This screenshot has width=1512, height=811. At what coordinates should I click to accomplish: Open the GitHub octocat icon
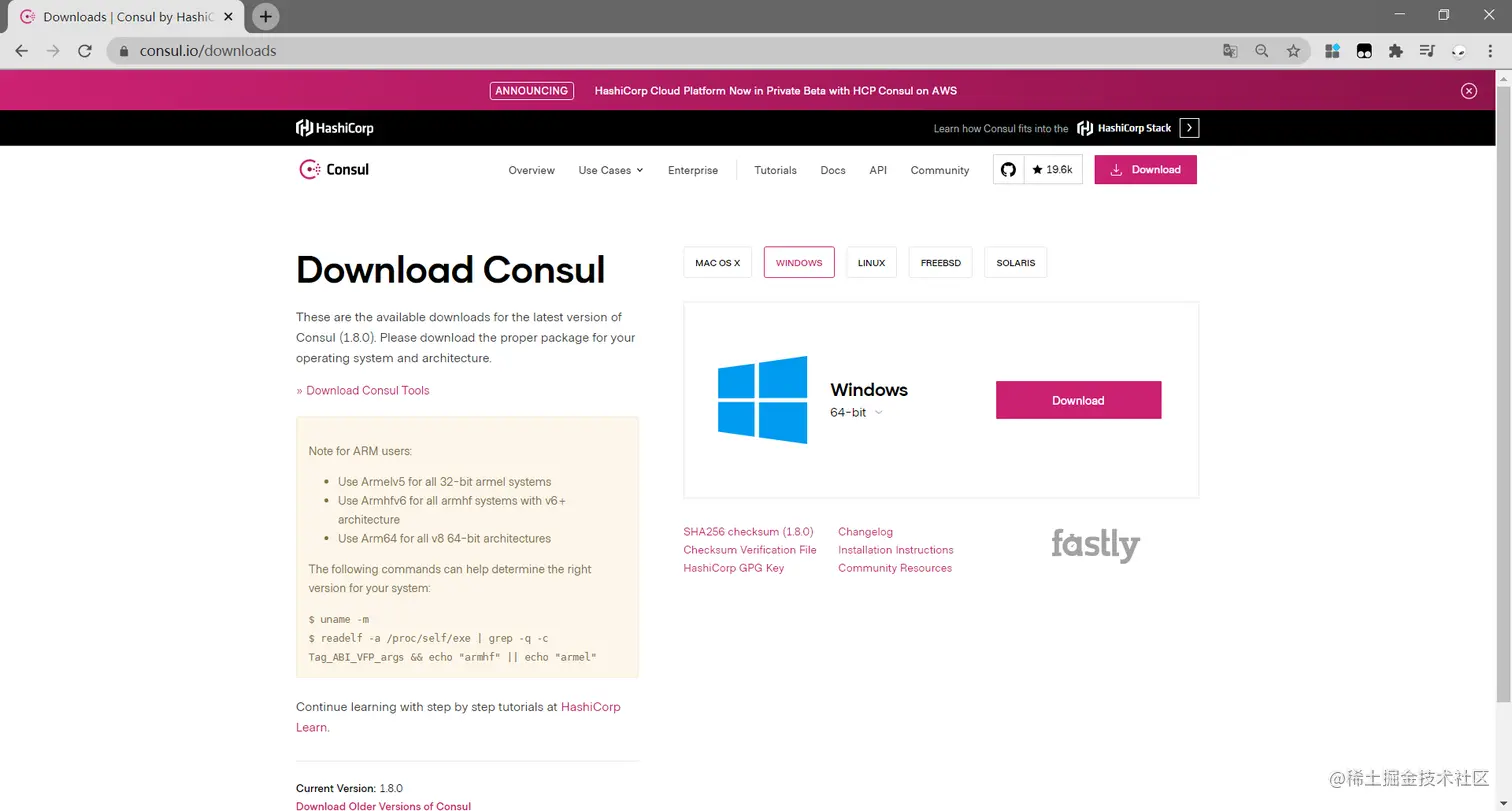click(1008, 170)
